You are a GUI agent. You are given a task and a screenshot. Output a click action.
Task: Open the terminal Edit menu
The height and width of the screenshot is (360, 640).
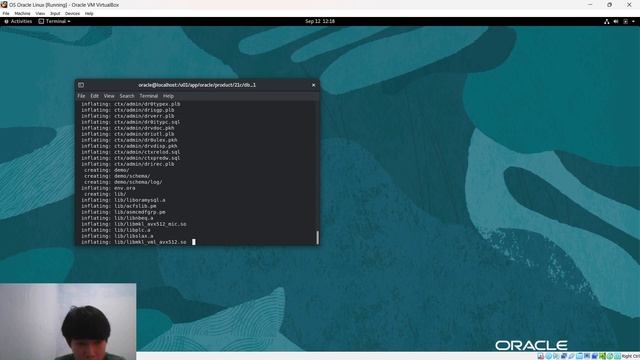pyautogui.click(x=95, y=96)
